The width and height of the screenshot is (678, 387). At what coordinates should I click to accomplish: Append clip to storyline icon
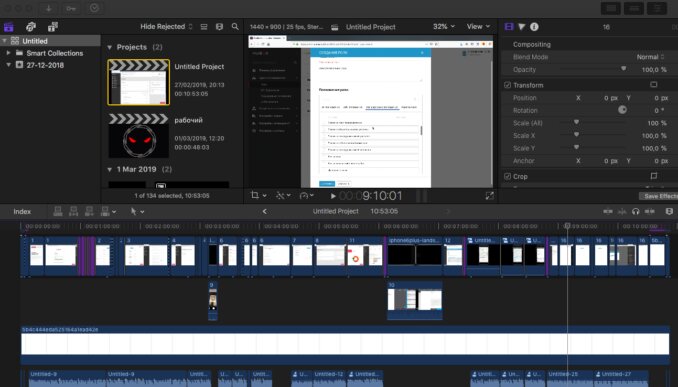[89, 211]
